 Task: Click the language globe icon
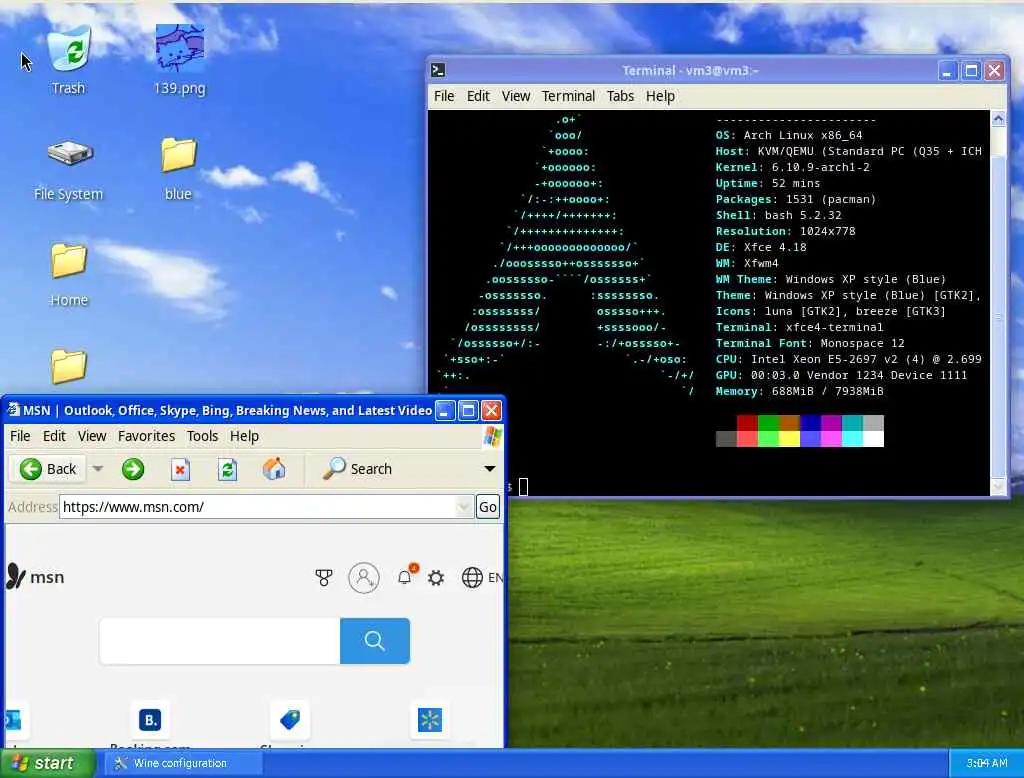(472, 577)
